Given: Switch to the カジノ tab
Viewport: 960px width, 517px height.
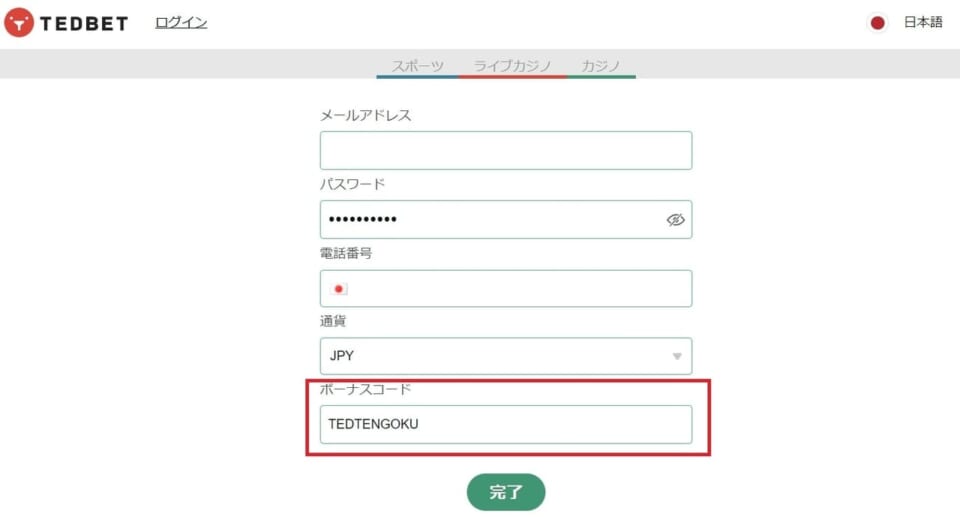Looking at the screenshot, I should tap(601, 66).
